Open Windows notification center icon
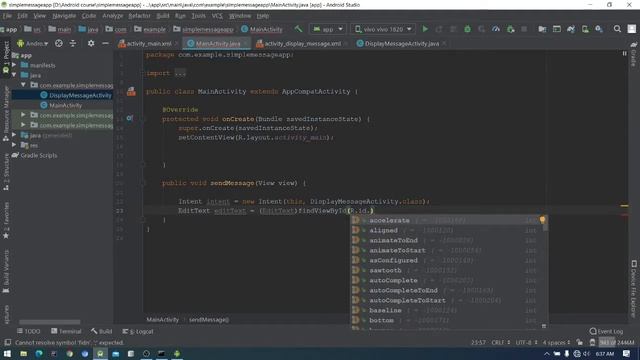640x360 pixels. [627, 353]
